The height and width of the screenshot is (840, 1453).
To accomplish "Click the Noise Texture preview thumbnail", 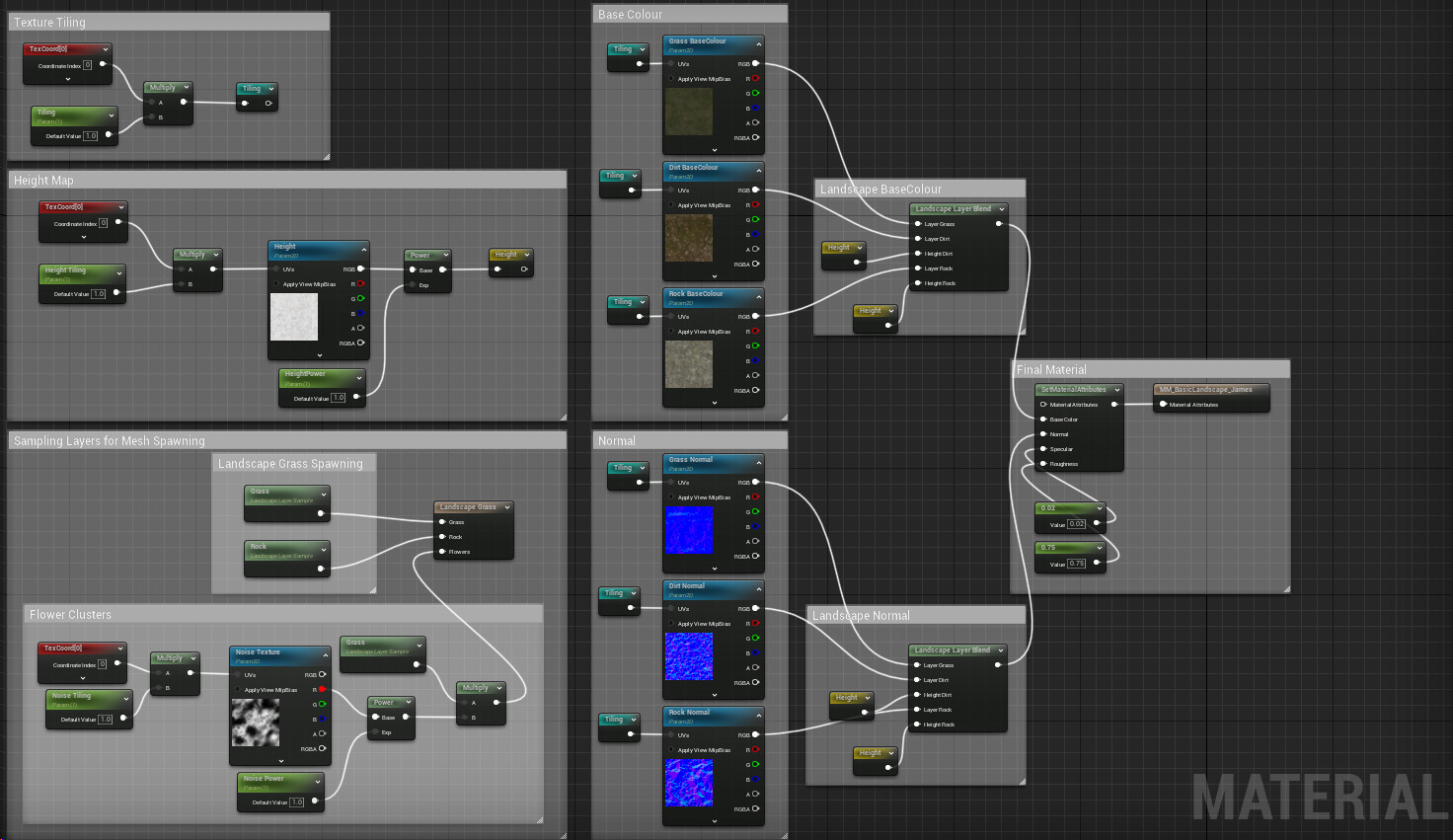I will (x=255, y=723).
